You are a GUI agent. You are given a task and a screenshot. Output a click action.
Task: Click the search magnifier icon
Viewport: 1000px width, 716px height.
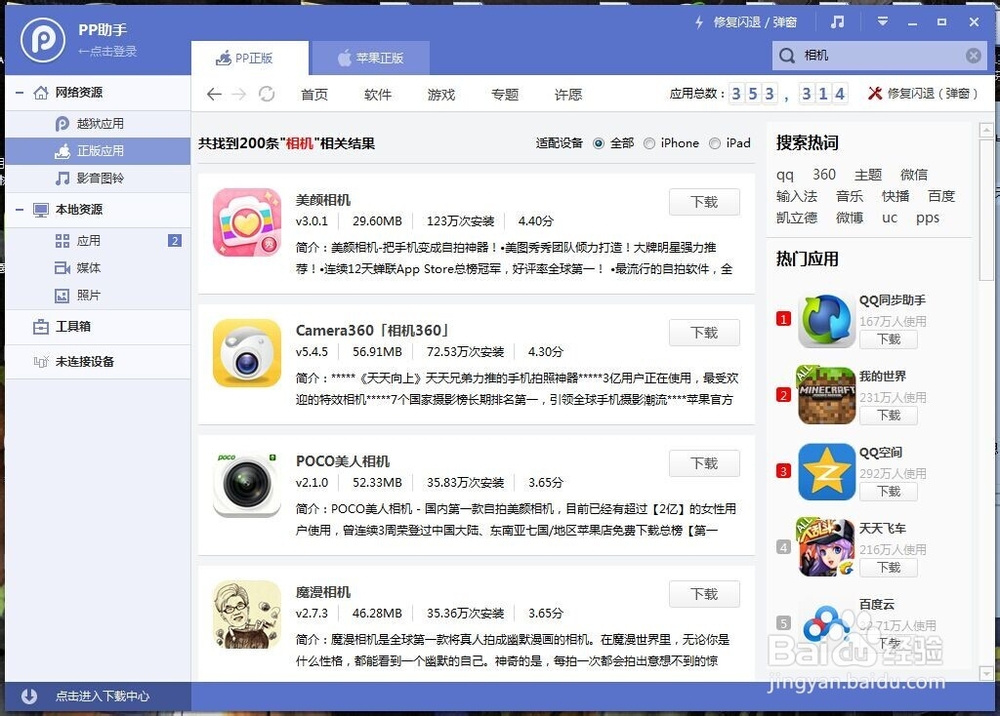coord(787,55)
